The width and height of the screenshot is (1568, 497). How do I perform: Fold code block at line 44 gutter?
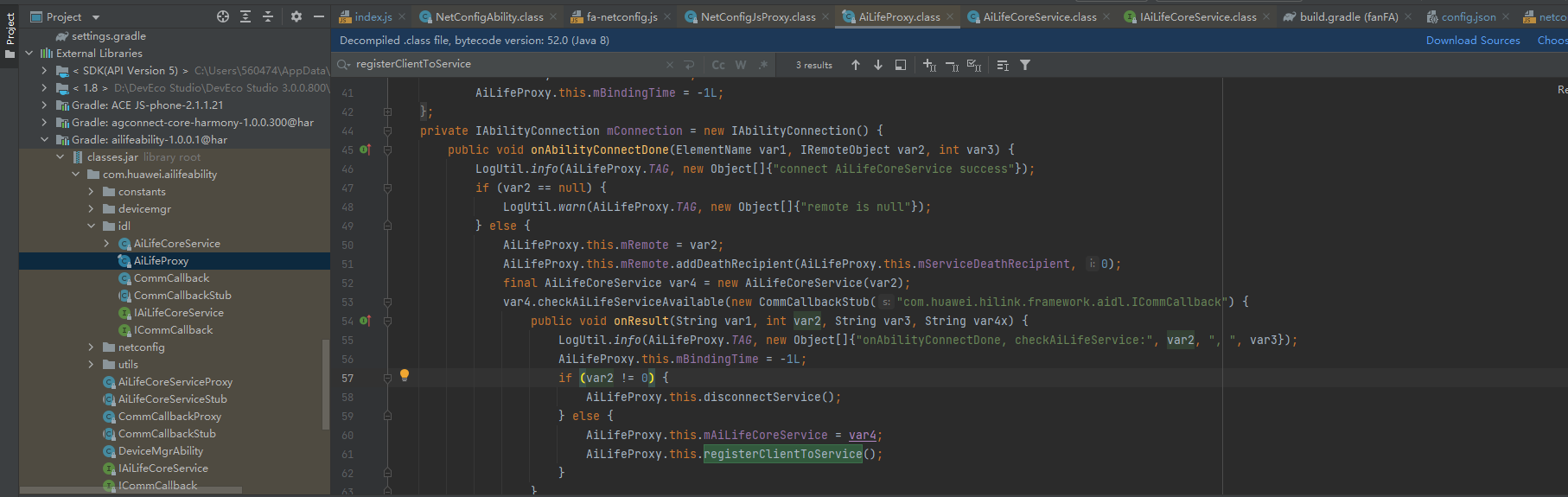tap(387, 131)
